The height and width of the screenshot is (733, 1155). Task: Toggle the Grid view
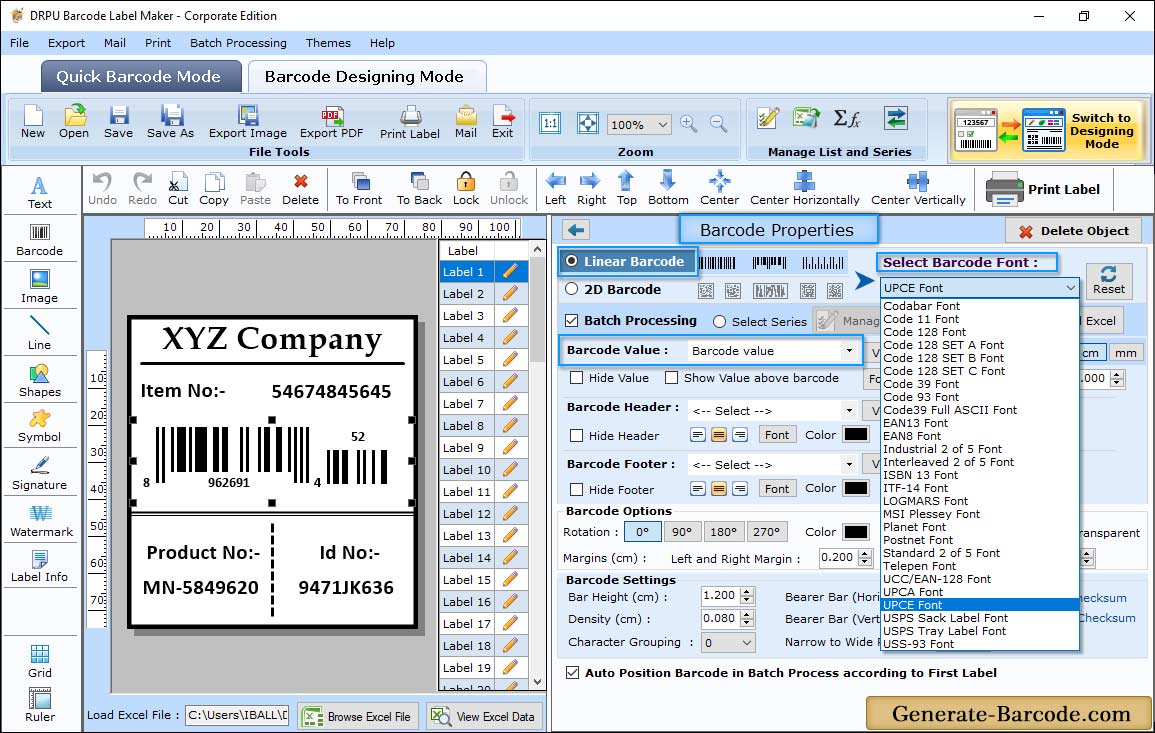[x=40, y=661]
